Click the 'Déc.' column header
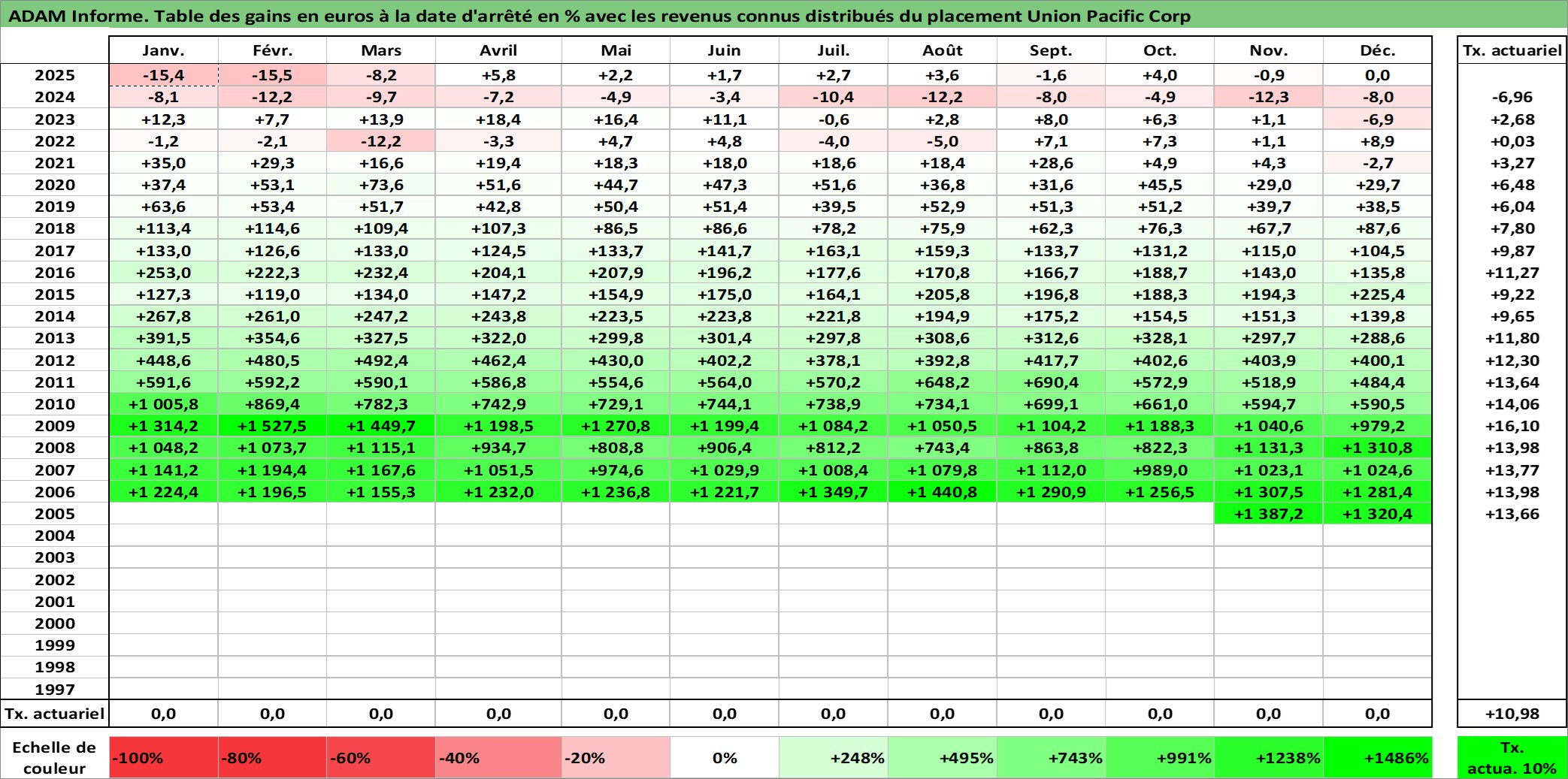Screen dimensions: 1568x779 point(1377,50)
